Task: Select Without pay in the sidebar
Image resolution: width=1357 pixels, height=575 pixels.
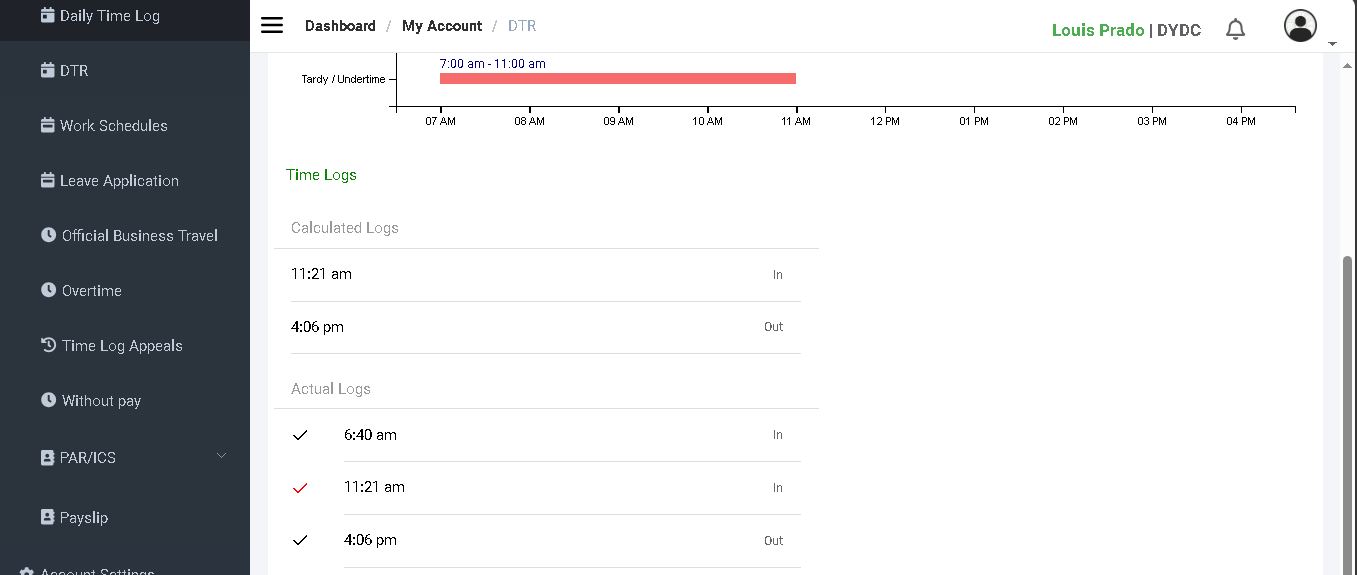Action: (x=101, y=400)
